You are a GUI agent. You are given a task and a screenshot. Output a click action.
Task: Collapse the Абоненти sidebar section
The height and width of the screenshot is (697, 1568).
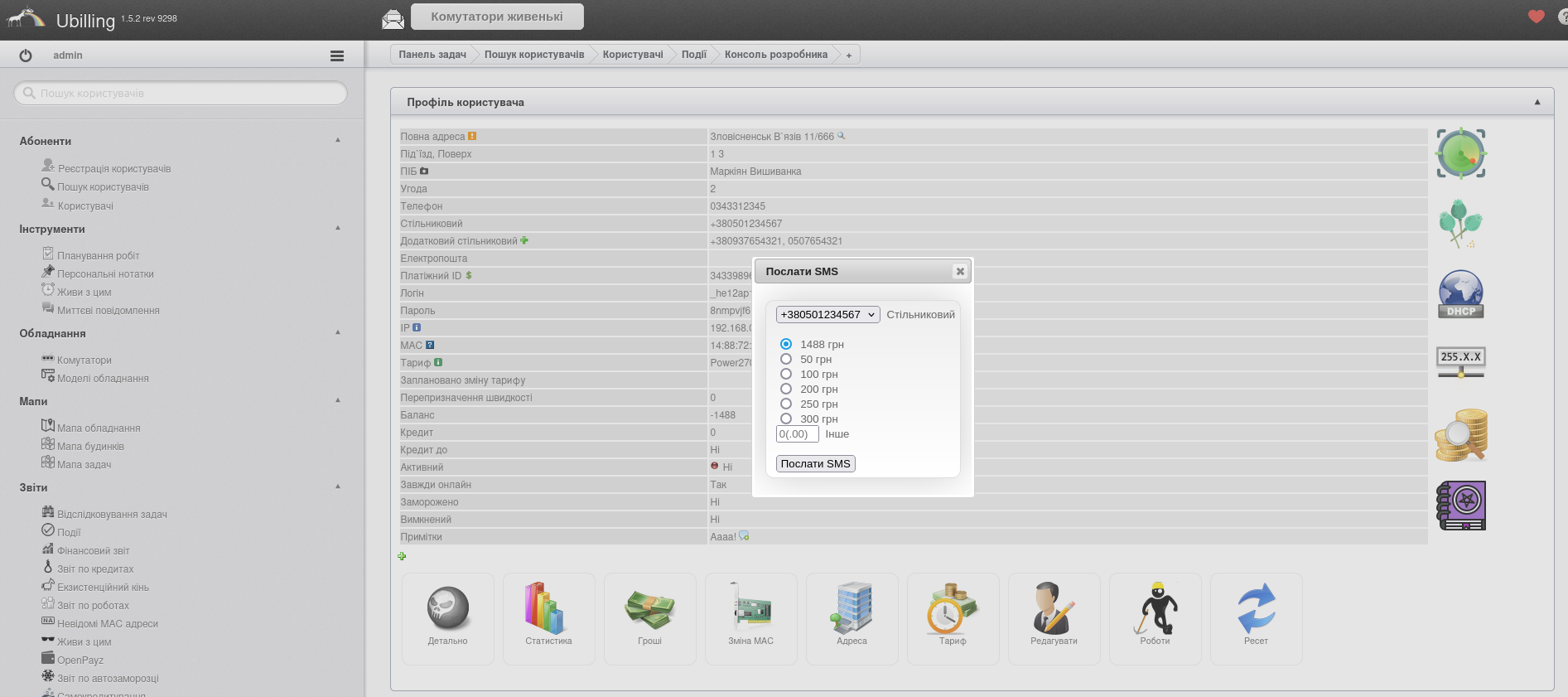point(338,140)
